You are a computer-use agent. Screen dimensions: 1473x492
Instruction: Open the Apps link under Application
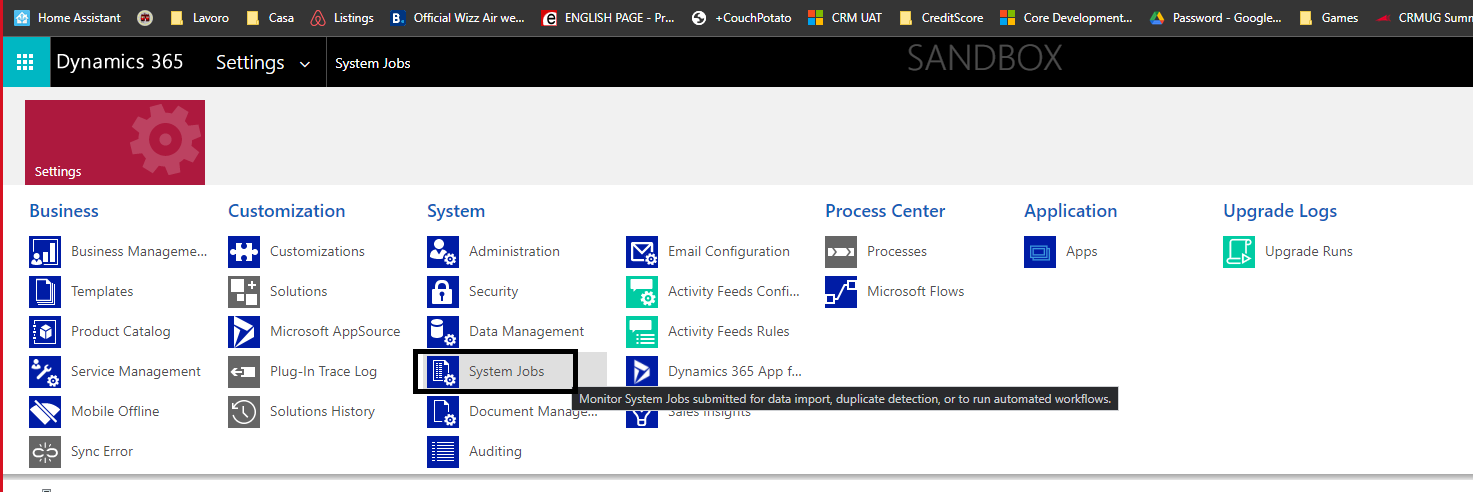pos(1082,252)
